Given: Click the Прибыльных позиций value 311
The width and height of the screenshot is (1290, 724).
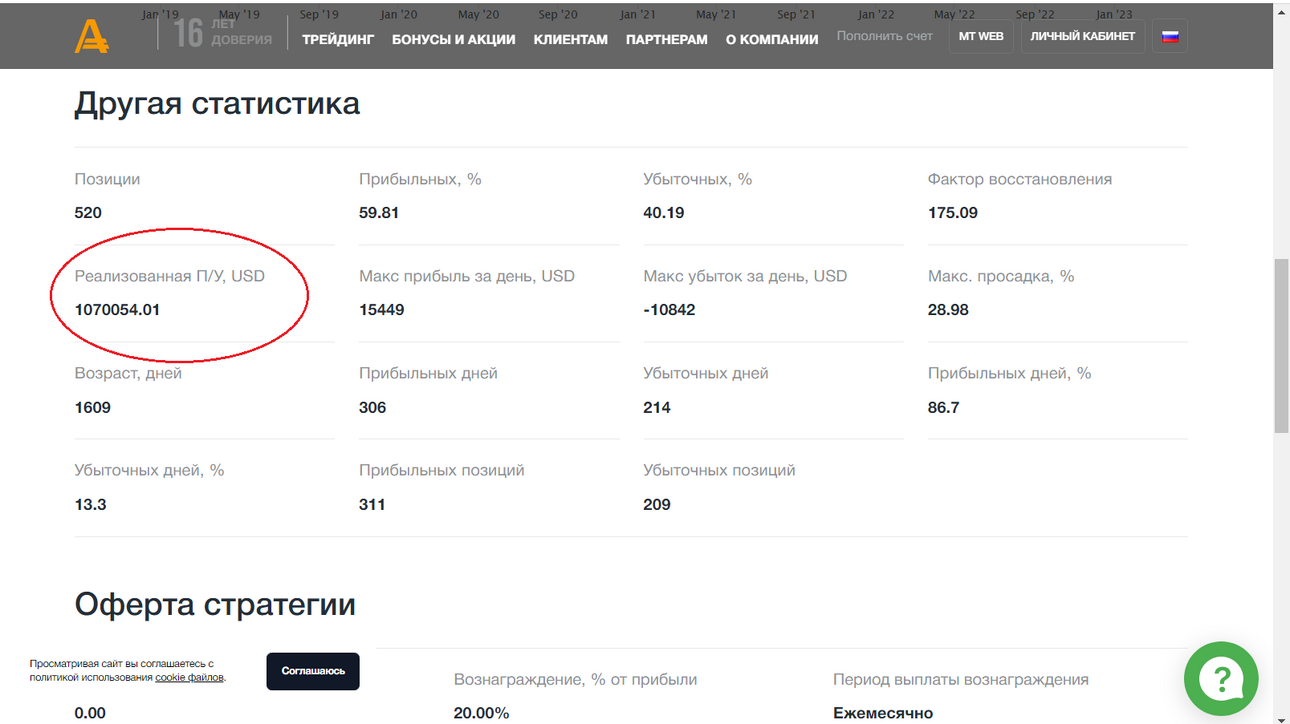Looking at the screenshot, I should pos(372,505).
